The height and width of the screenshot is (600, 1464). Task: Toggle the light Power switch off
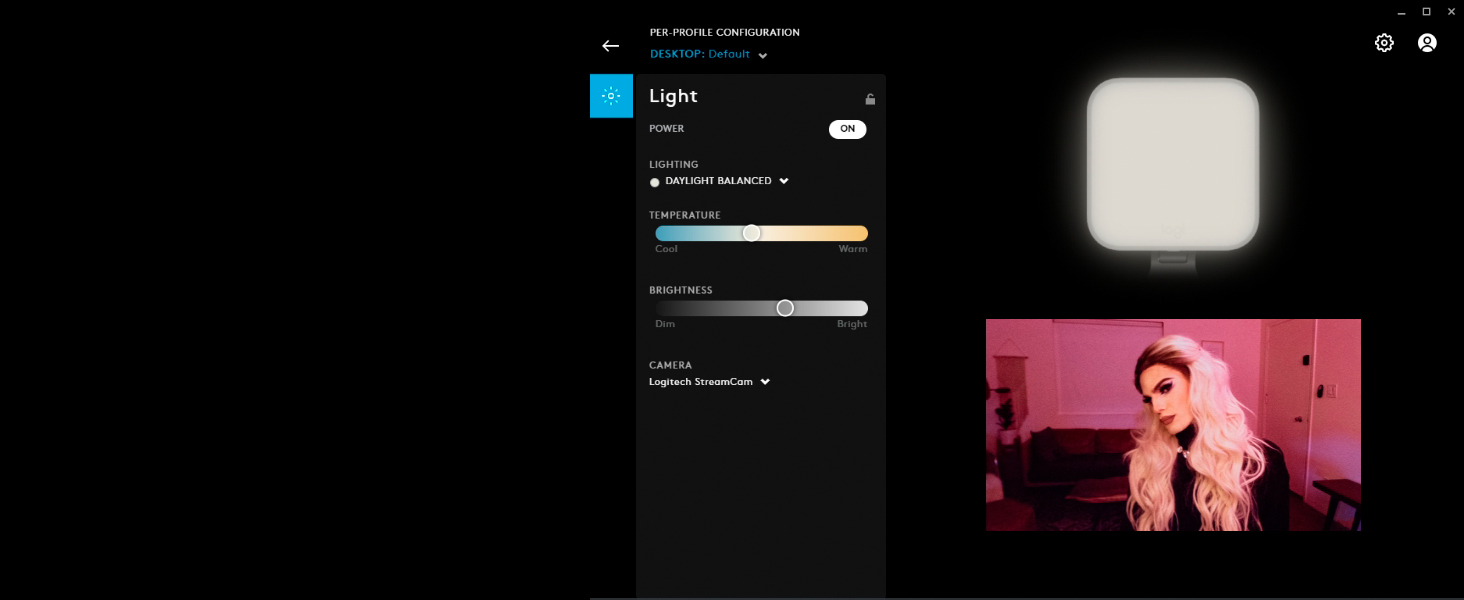847,129
